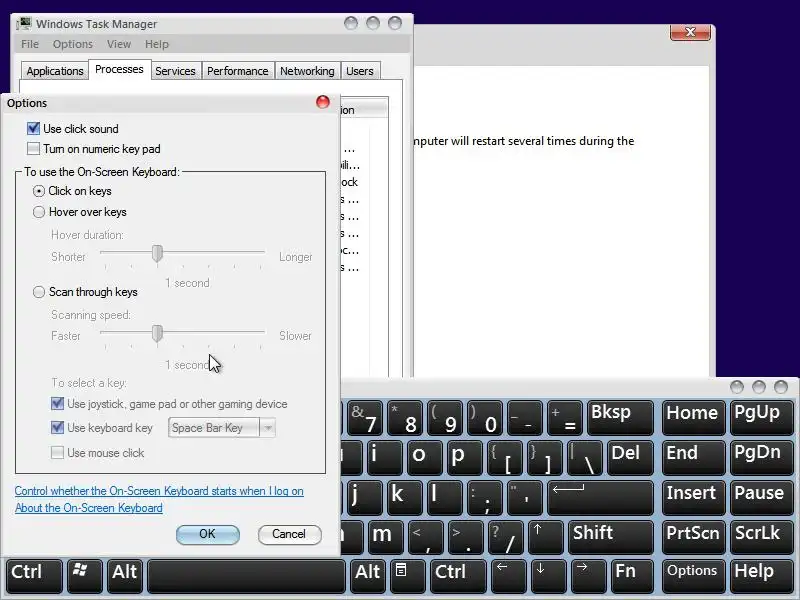Switch to Applications tab

click(x=55, y=71)
